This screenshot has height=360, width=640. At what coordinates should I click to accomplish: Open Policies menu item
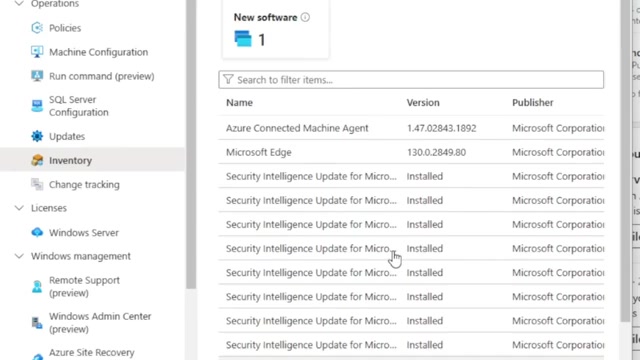tap(65, 28)
